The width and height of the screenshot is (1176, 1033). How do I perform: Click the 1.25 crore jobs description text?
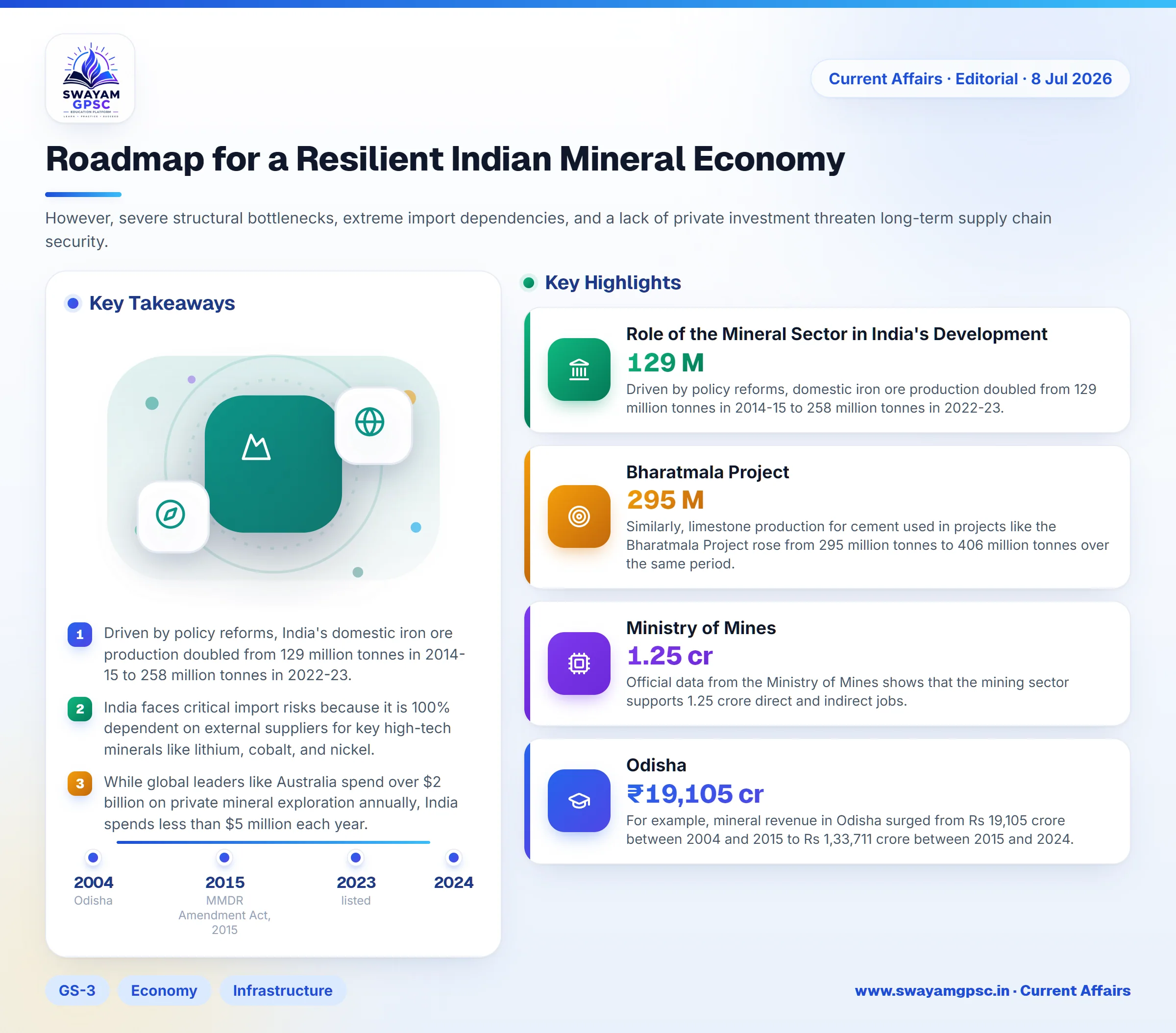pos(847,691)
